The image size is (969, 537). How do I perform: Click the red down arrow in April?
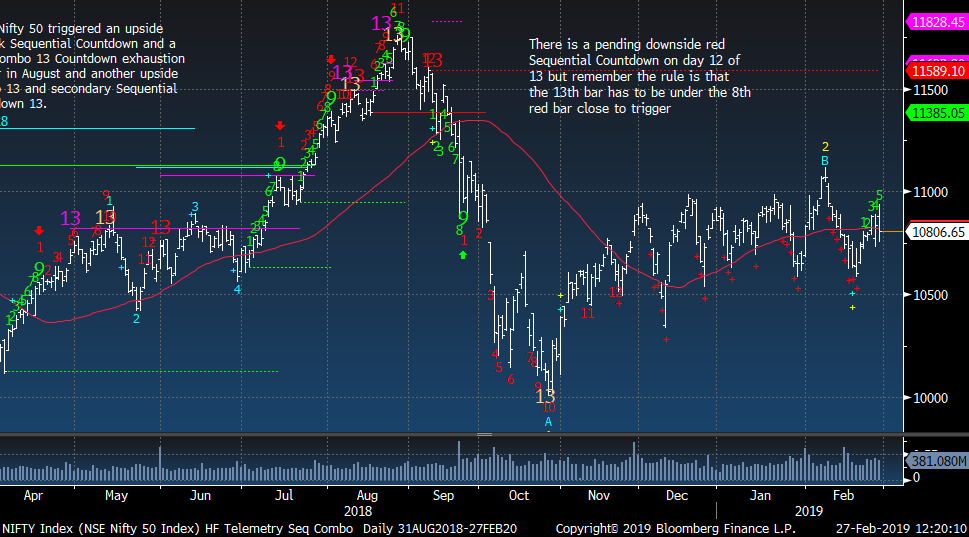(x=39, y=231)
